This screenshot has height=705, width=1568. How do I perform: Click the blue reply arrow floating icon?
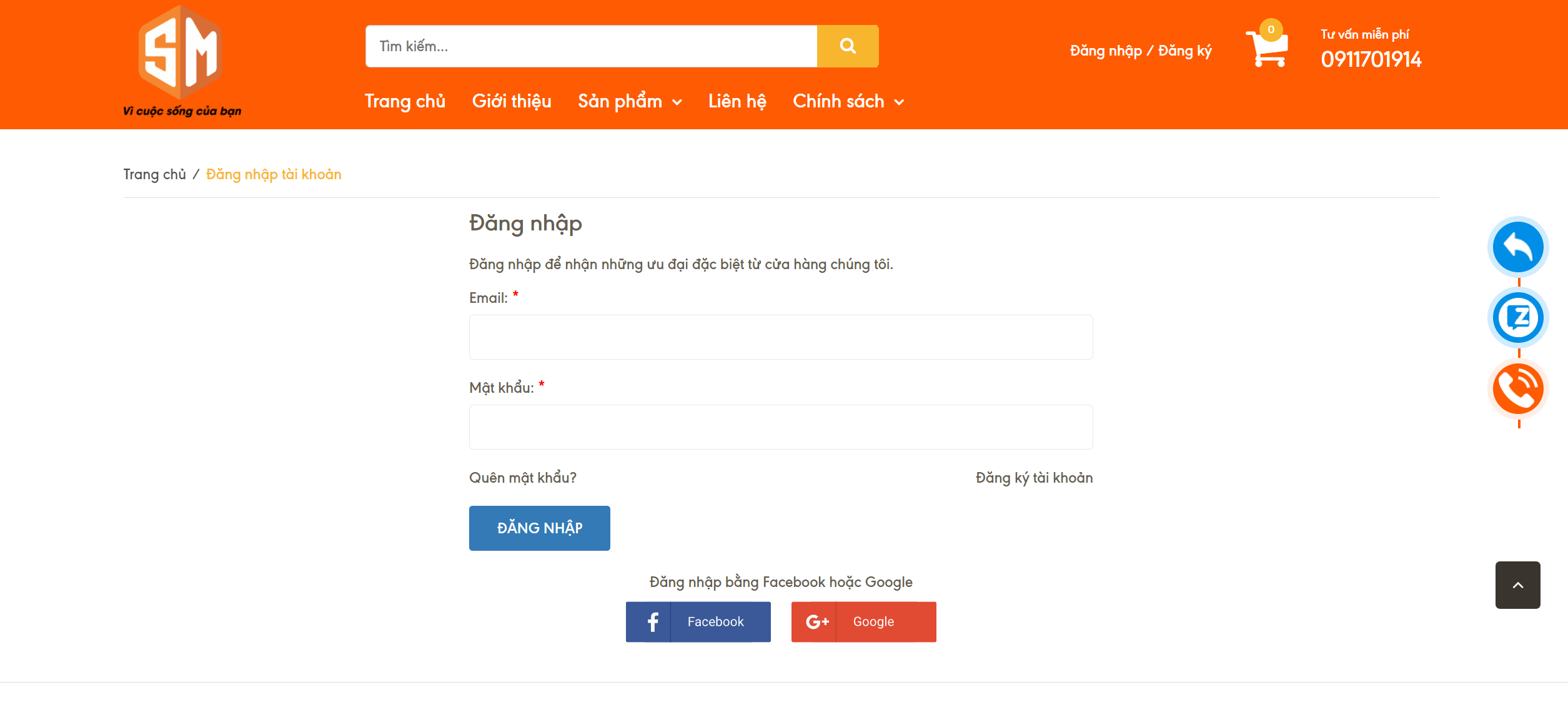tap(1518, 247)
